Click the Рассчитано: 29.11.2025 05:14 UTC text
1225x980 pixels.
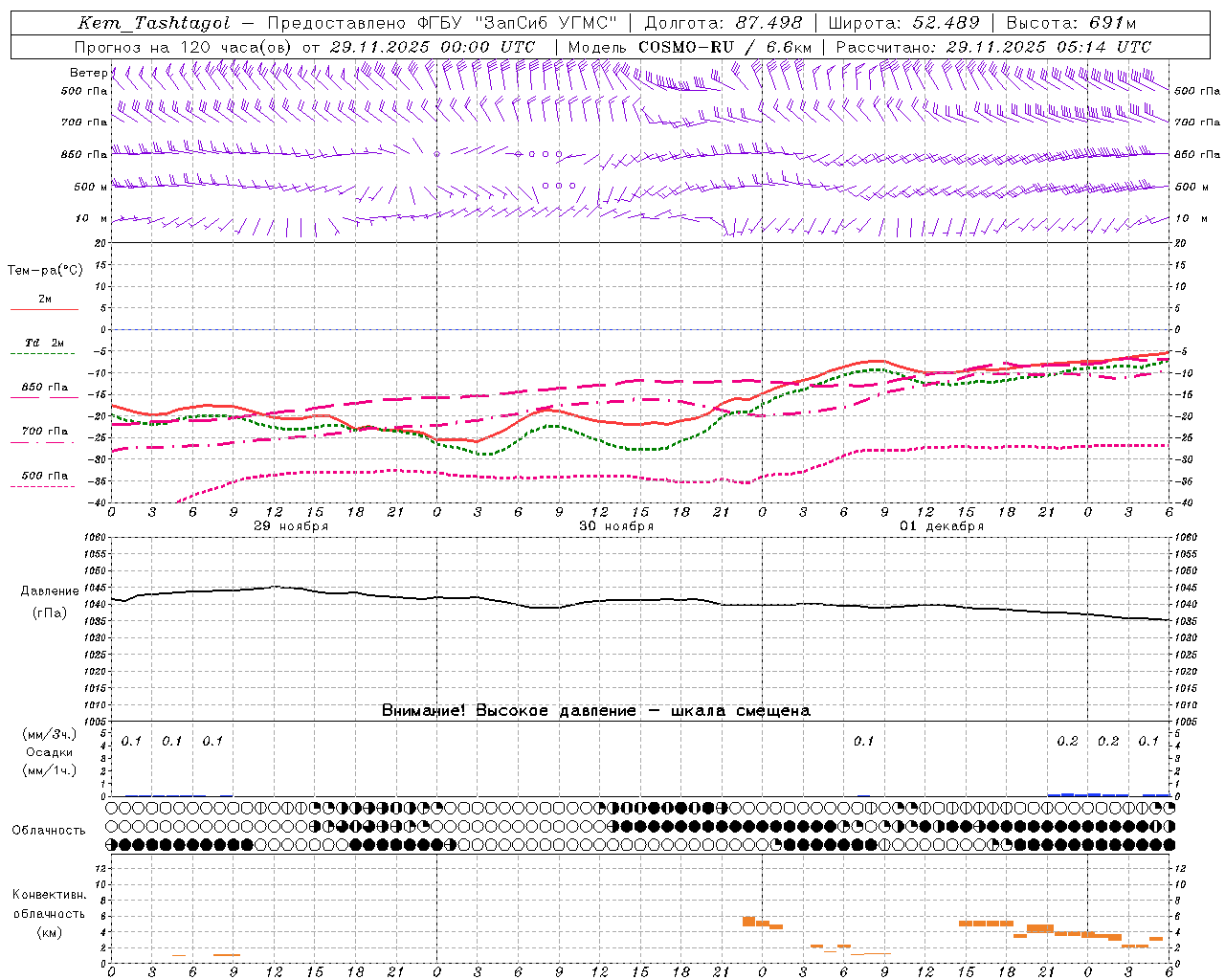pyautogui.click(x=993, y=47)
